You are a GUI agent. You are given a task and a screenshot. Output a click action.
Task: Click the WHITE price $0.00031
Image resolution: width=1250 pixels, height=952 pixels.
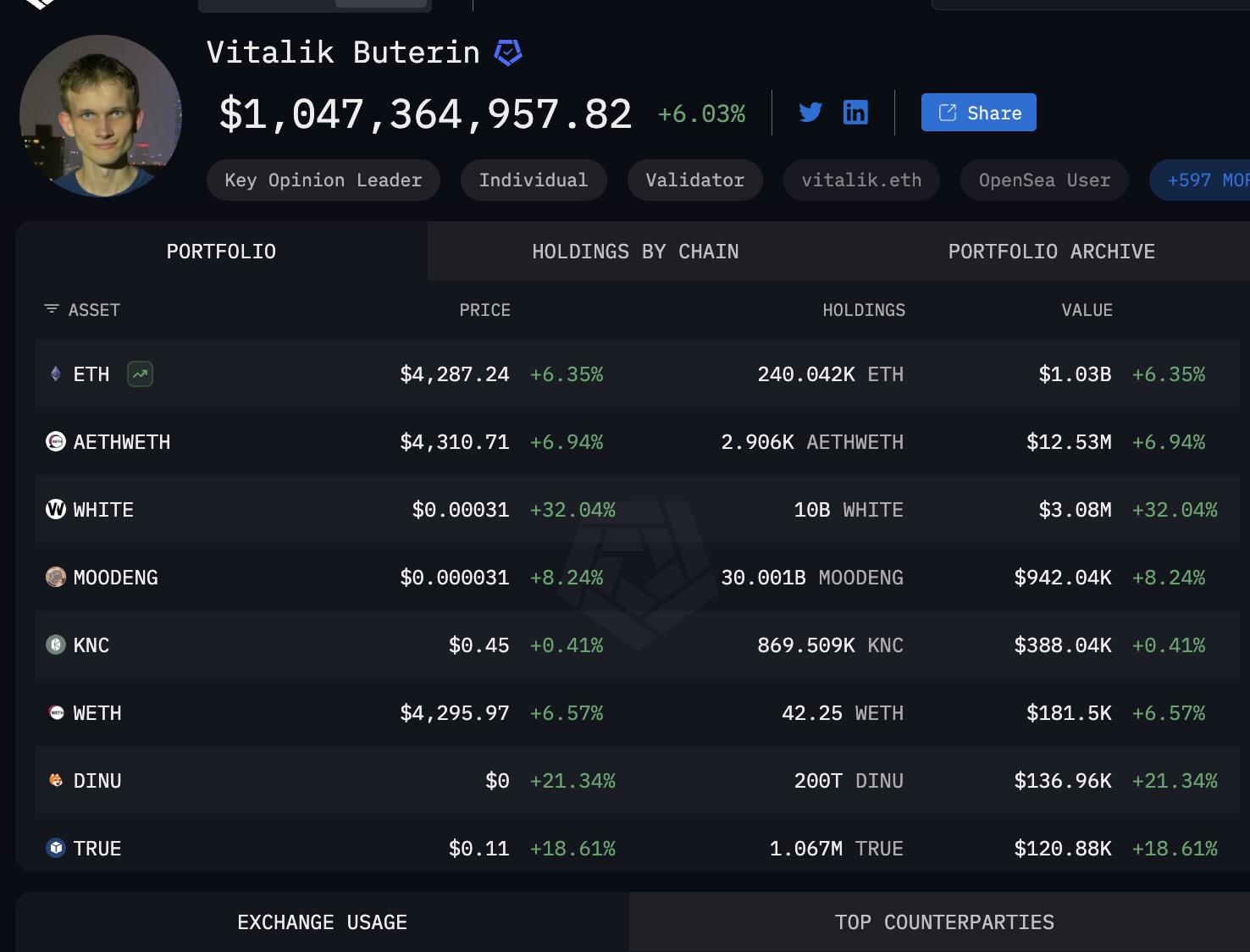461,510
